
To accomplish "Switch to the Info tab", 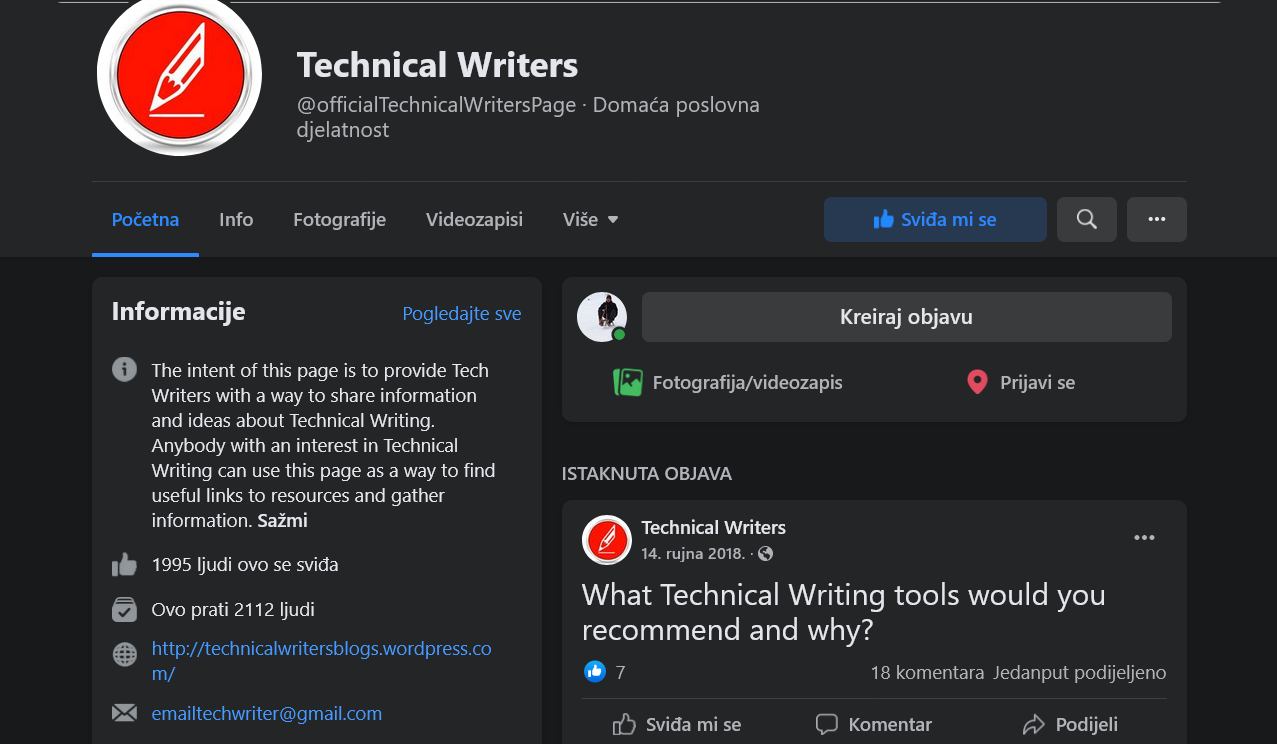I will [235, 219].
